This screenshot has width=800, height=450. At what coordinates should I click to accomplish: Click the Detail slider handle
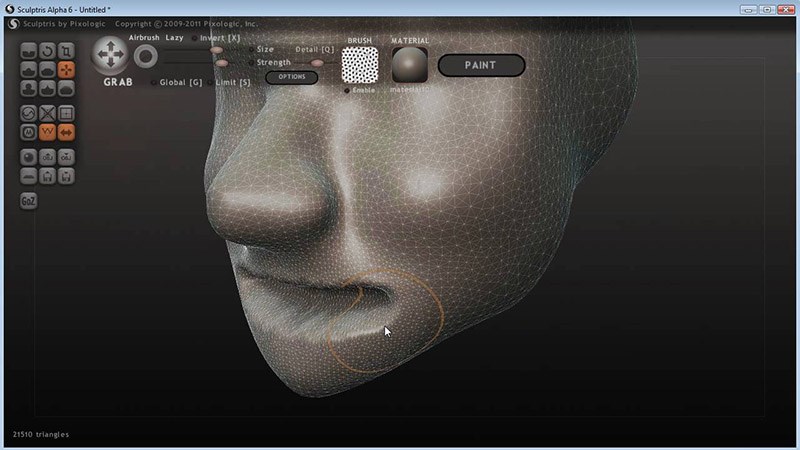click(318, 62)
